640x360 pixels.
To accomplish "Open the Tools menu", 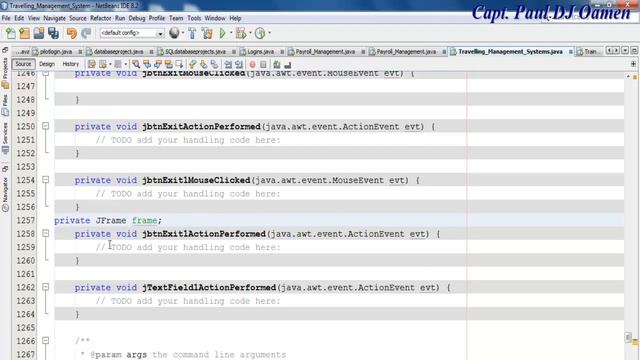I will click(194, 18).
